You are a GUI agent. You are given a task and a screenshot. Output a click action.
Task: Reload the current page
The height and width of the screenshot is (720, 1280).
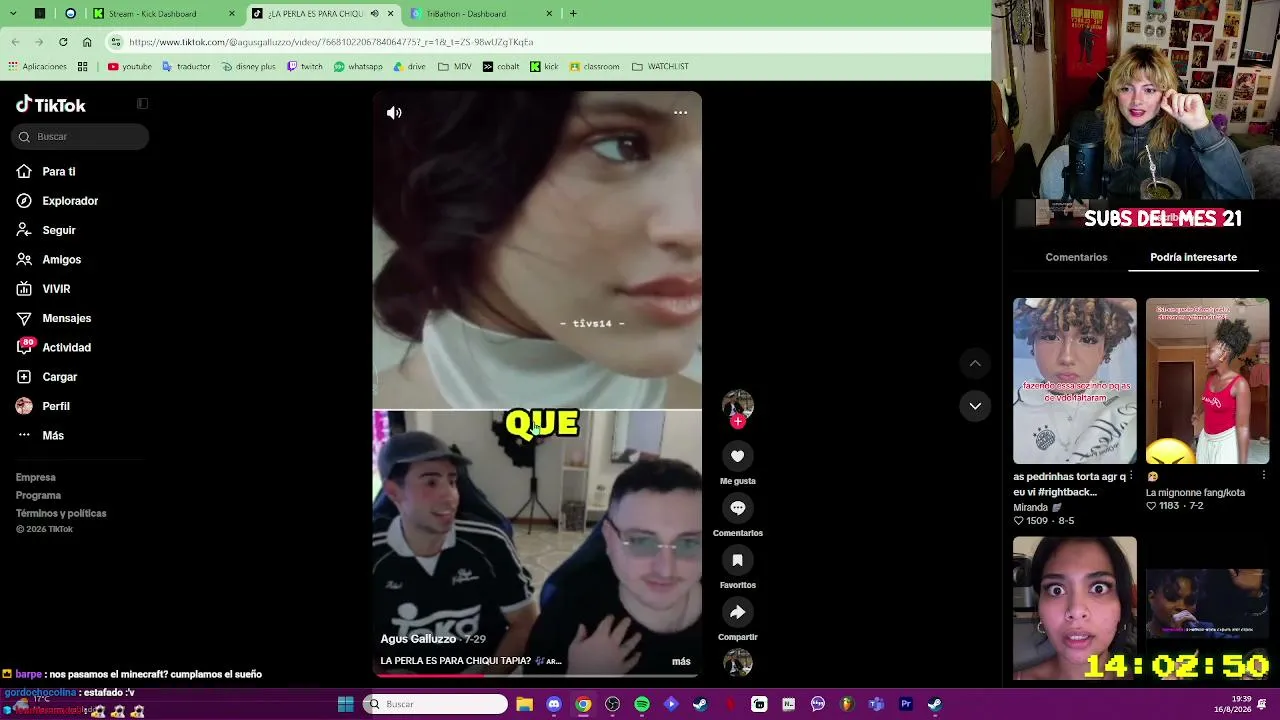pyautogui.click(x=63, y=42)
